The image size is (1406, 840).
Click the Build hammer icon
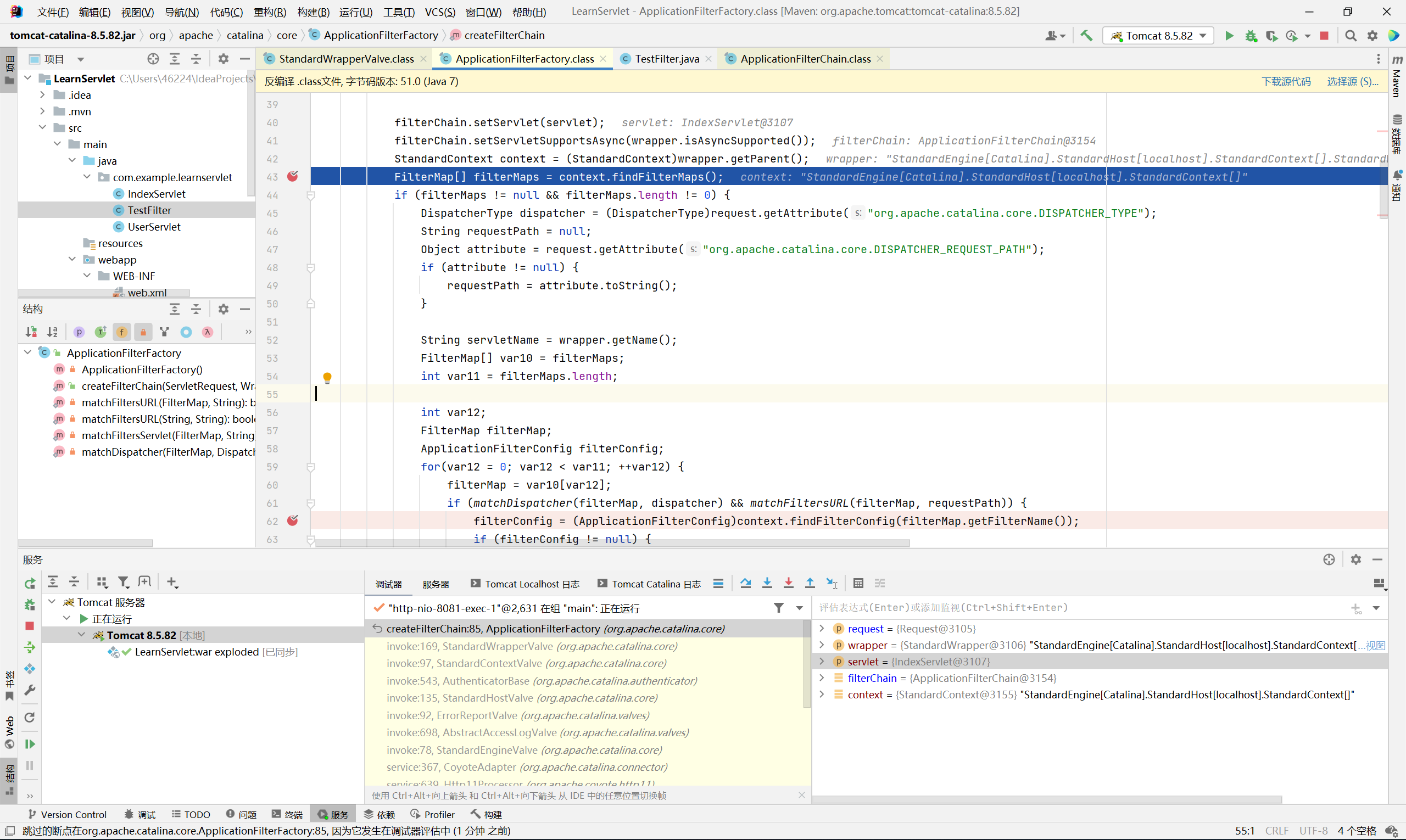(1086, 36)
